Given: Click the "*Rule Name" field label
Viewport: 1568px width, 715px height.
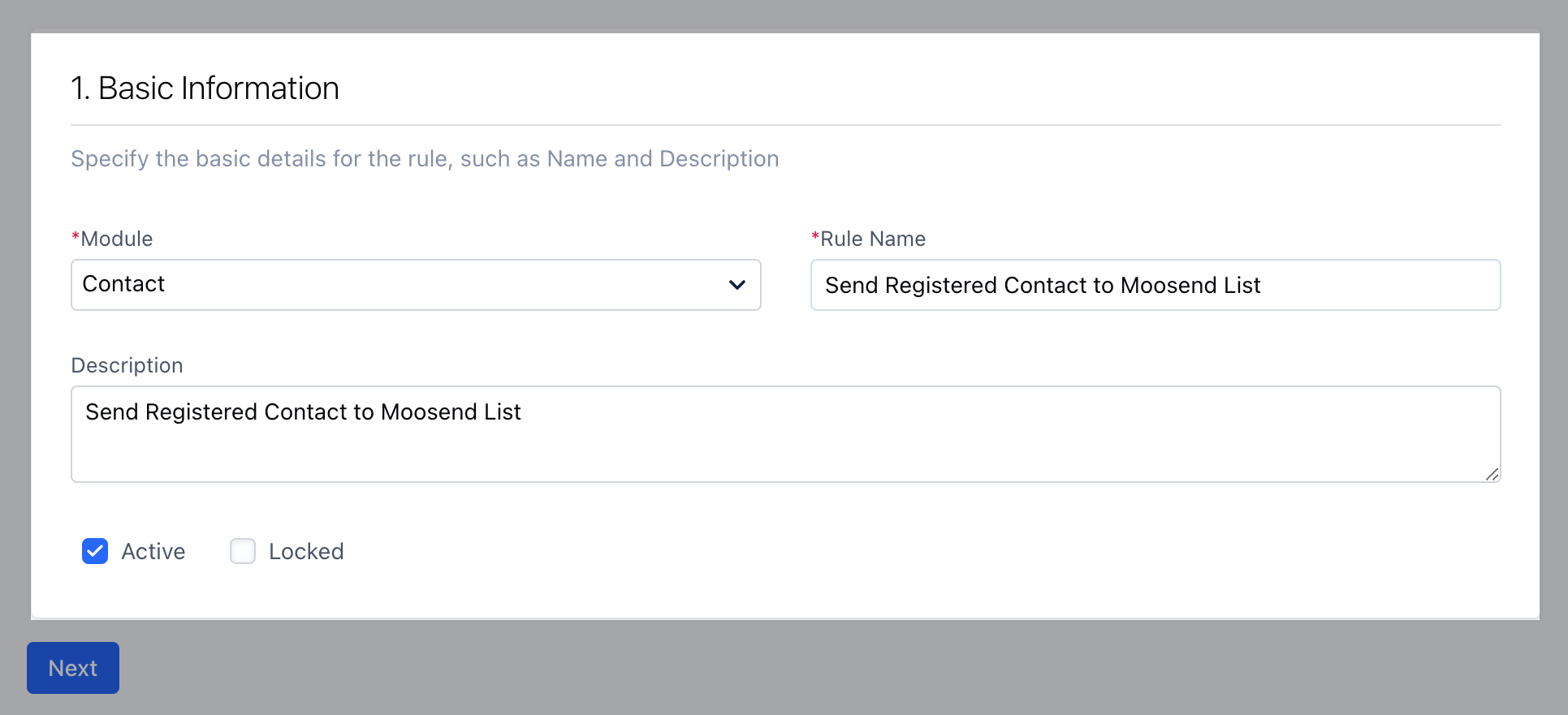Looking at the screenshot, I should [x=869, y=239].
